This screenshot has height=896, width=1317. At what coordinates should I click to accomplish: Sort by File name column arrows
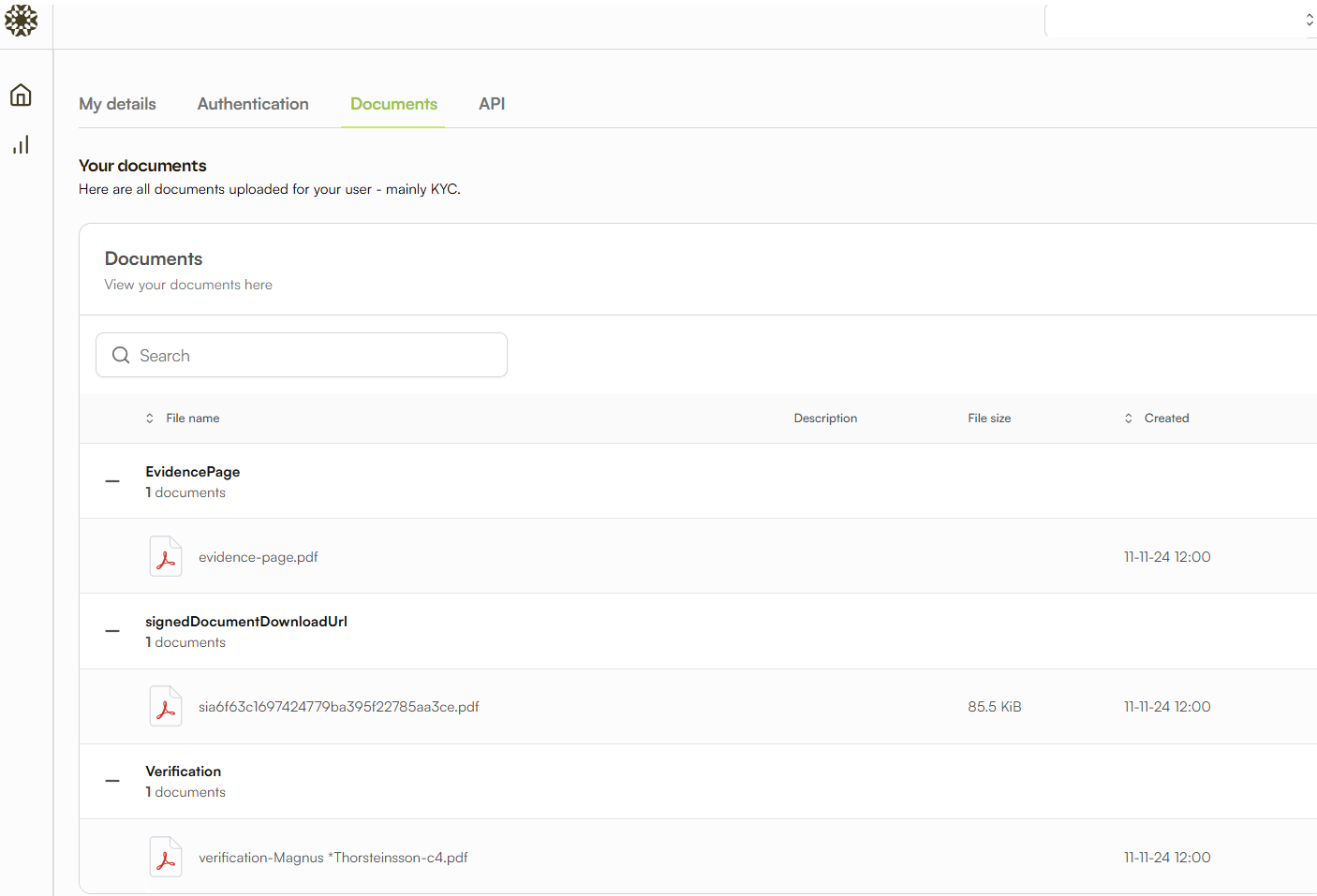click(x=150, y=419)
